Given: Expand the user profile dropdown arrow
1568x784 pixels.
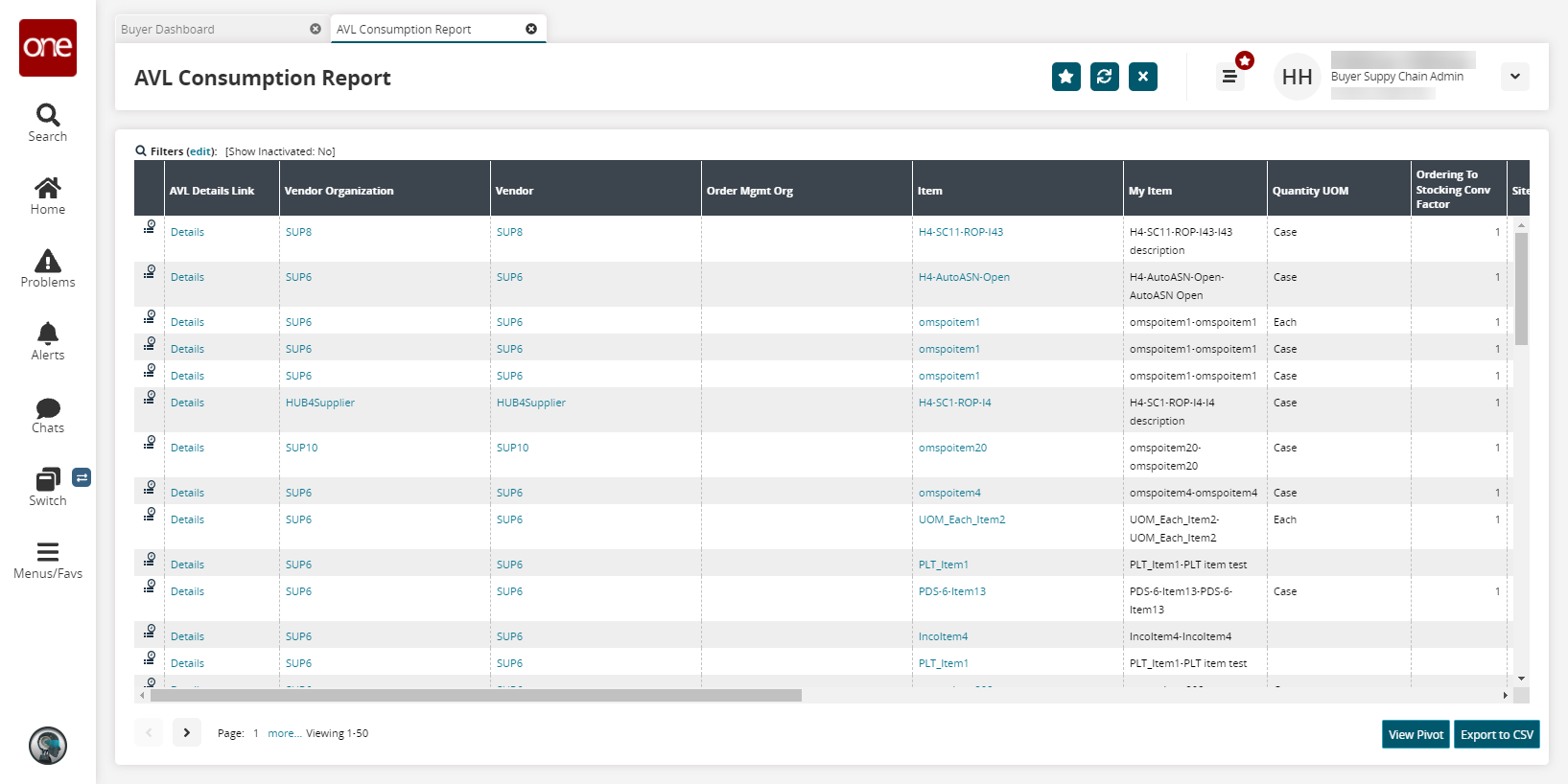Looking at the screenshot, I should (x=1514, y=77).
